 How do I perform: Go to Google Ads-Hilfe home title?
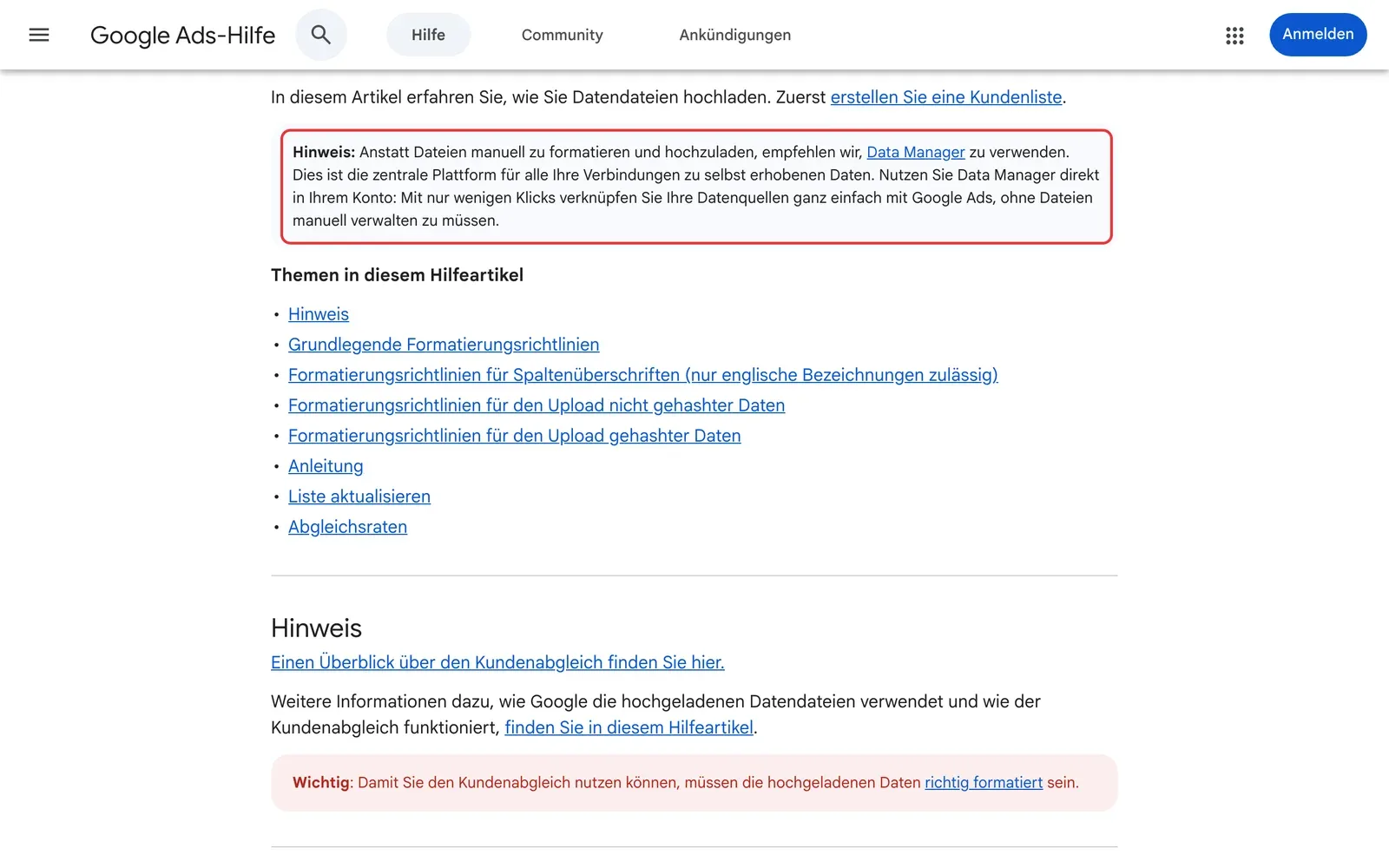[x=182, y=35]
